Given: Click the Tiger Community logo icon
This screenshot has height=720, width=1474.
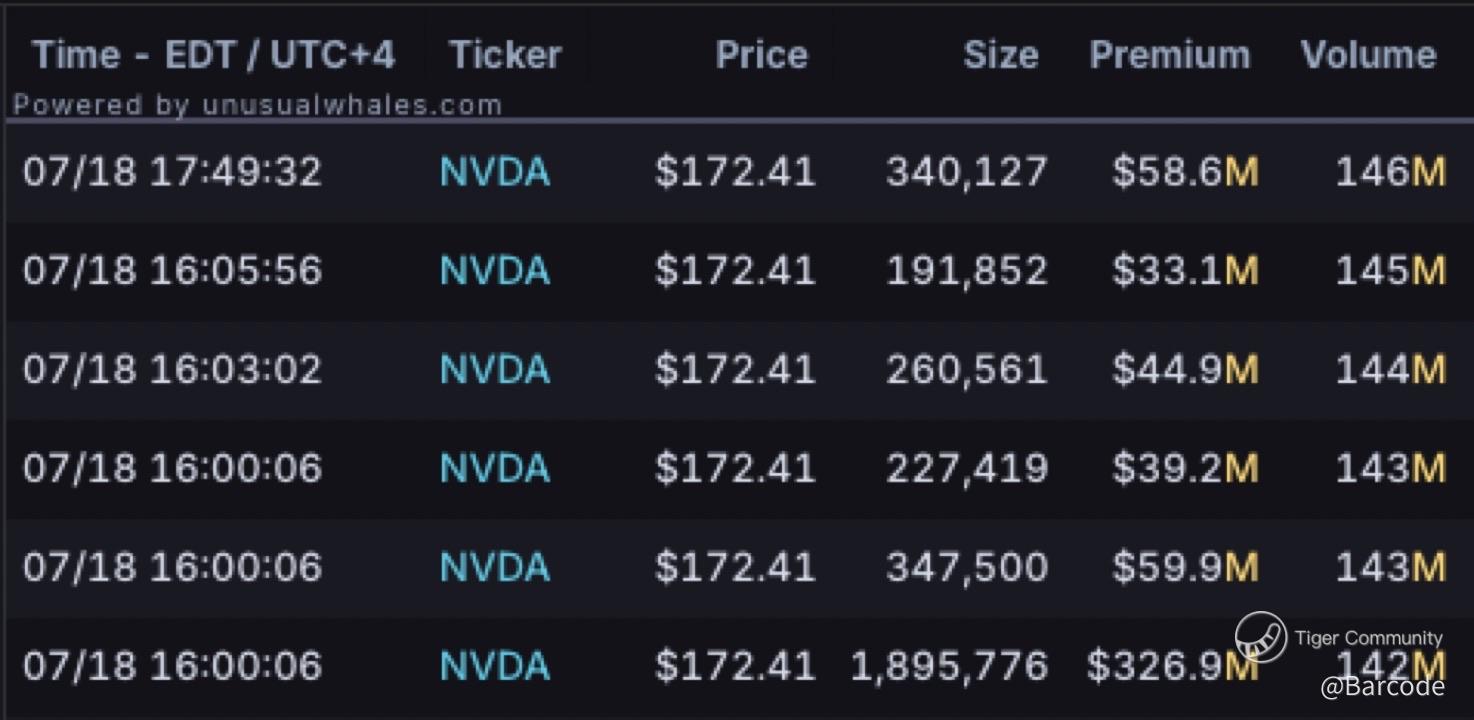Looking at the screenshot, I should [x=1260, y=637].
